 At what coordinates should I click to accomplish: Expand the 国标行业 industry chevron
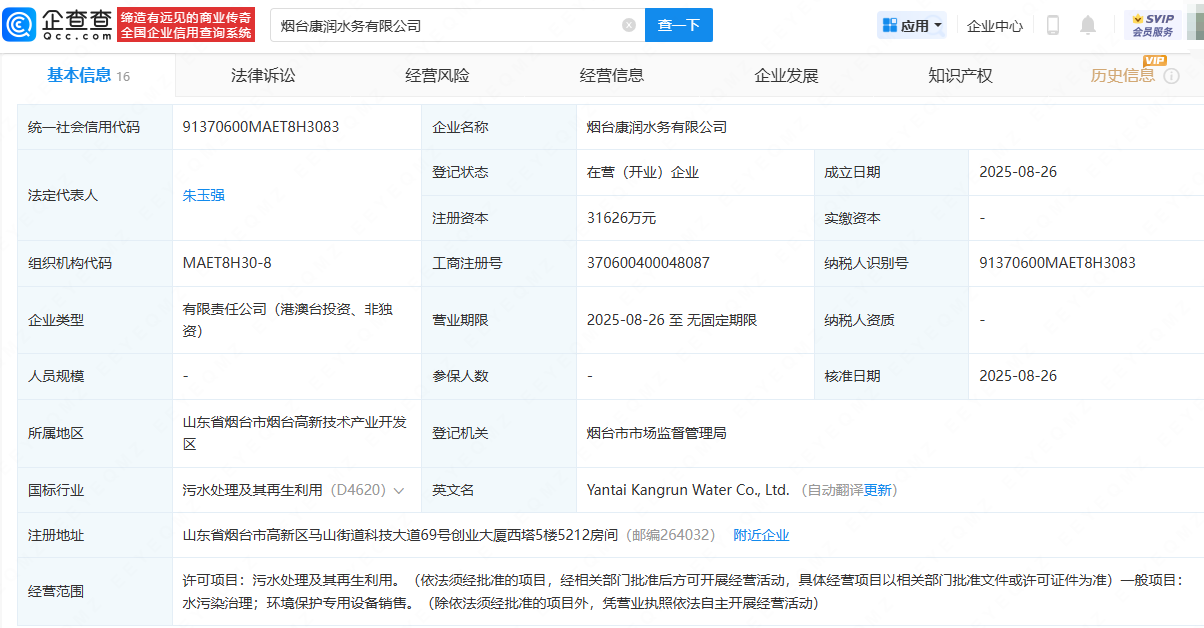[399, 491]
